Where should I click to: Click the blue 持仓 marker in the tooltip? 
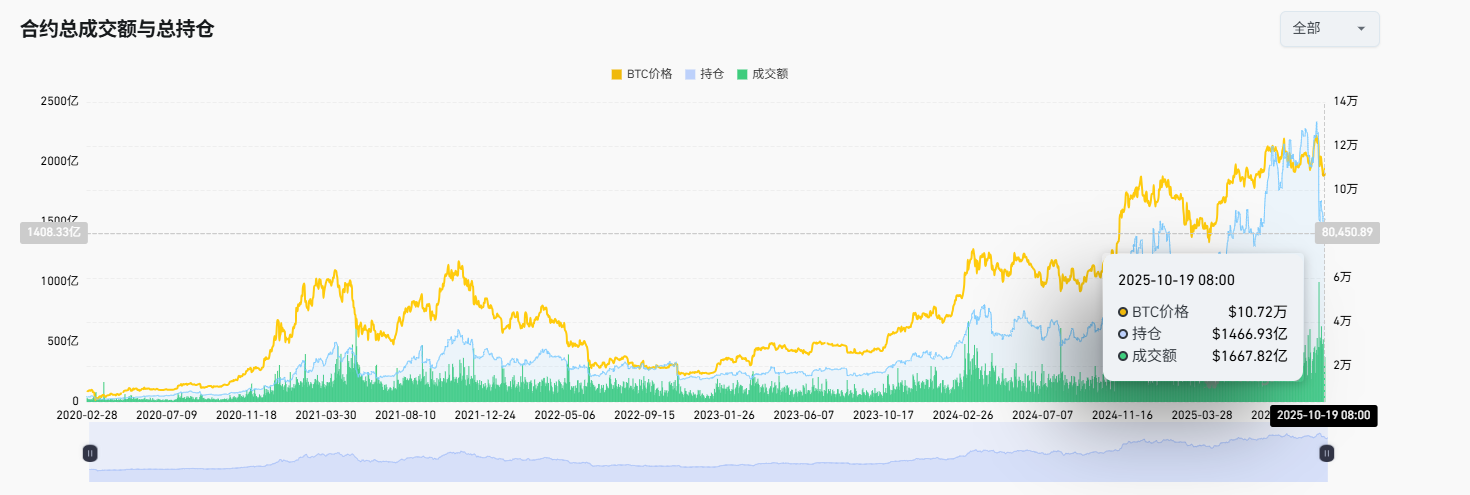1123,334
